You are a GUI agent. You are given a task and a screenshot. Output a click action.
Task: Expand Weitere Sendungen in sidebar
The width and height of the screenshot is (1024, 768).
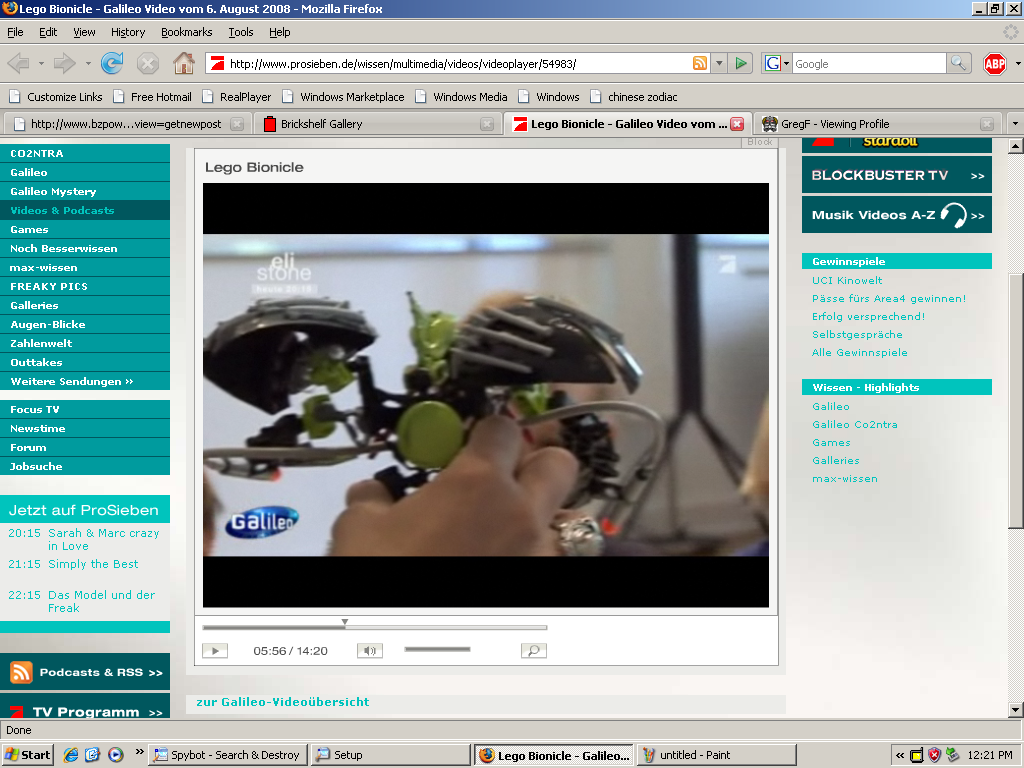point(72,381)
